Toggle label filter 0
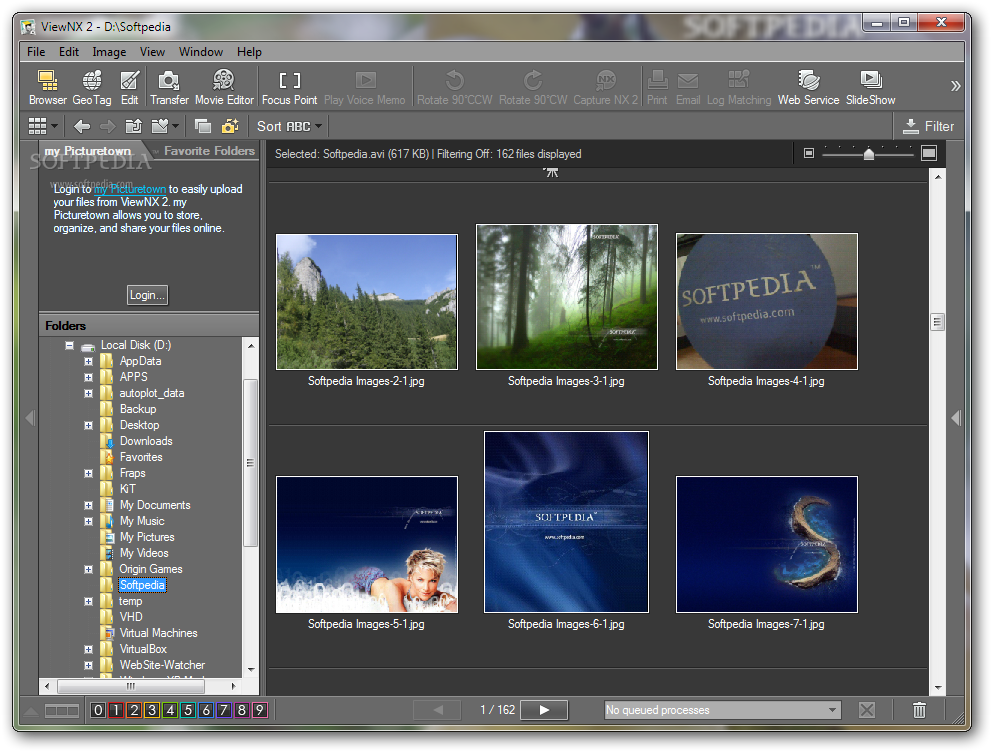 tap(98, 710)
